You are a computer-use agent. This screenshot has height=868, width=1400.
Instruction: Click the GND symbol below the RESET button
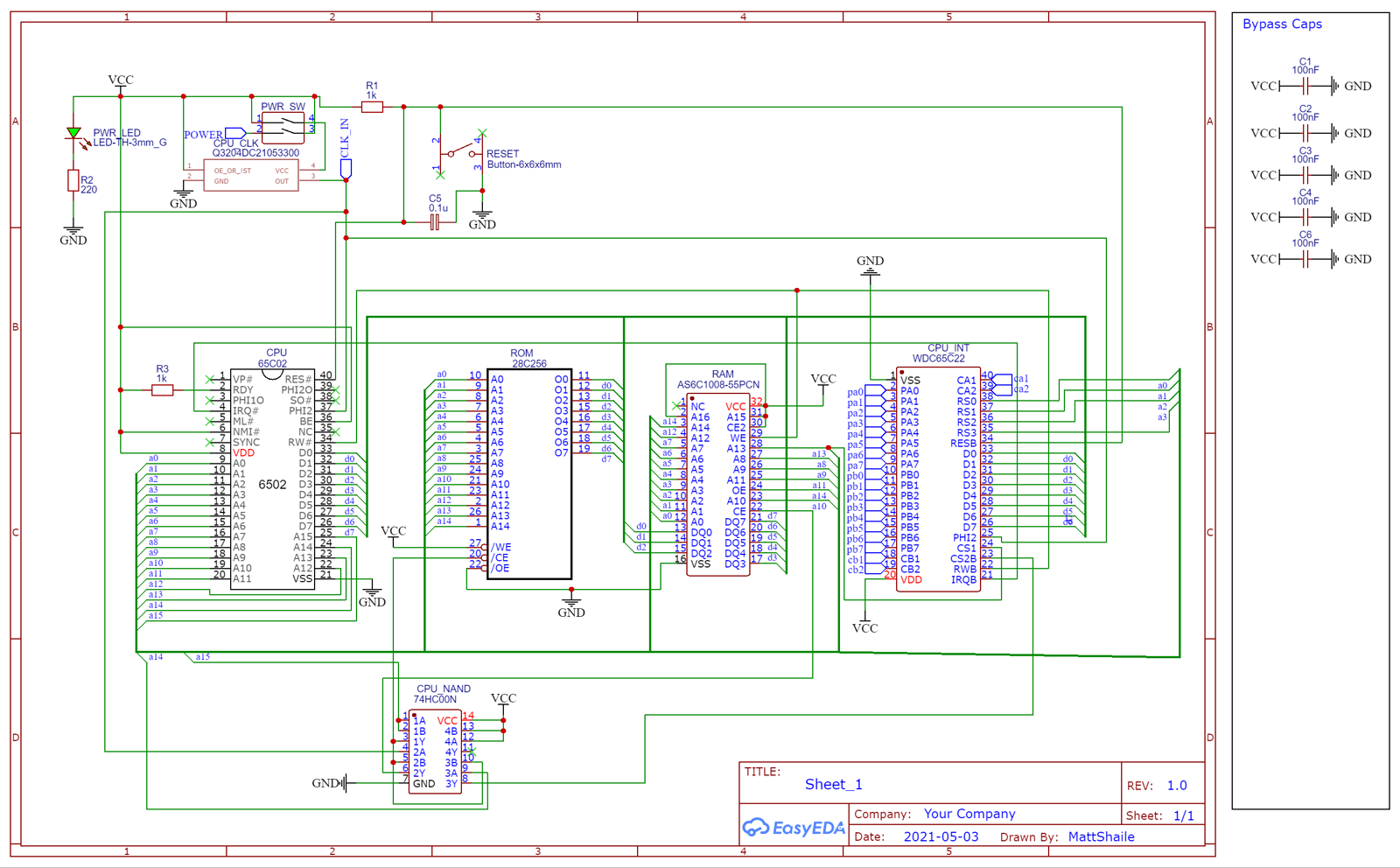[x=482, y=219]
